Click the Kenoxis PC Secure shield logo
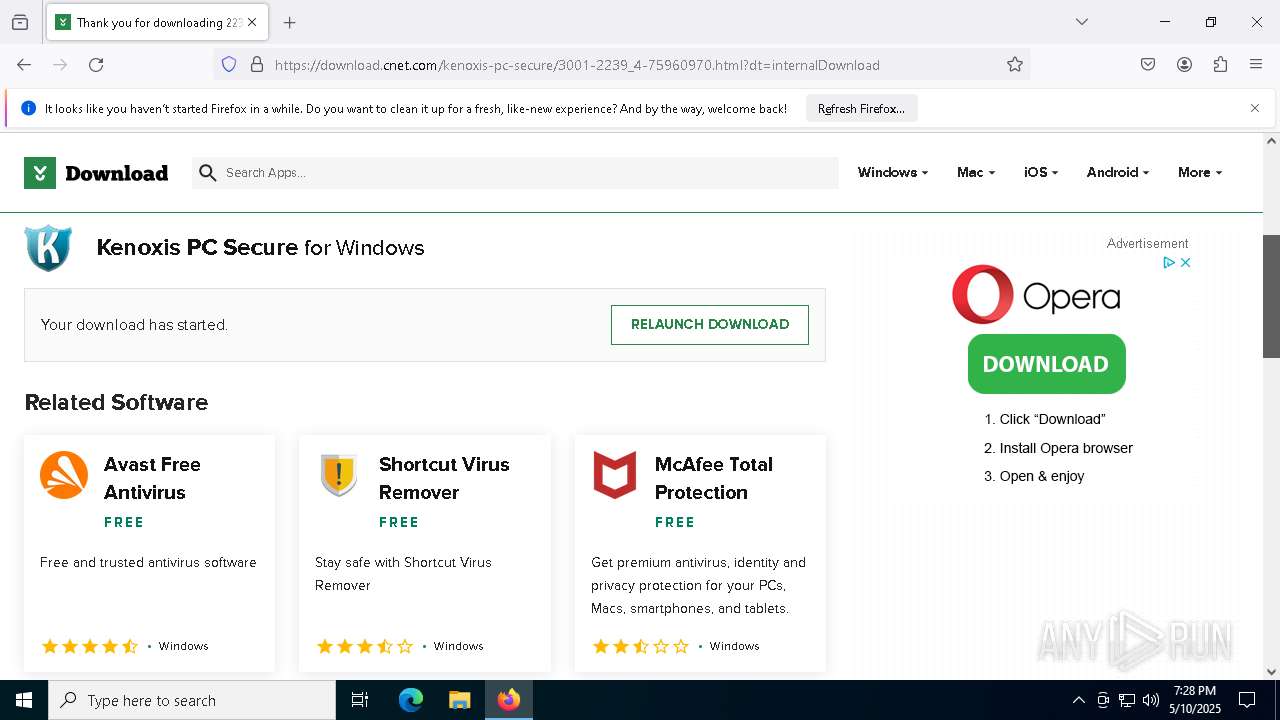Screen dimensions: 1280x720 48,248
